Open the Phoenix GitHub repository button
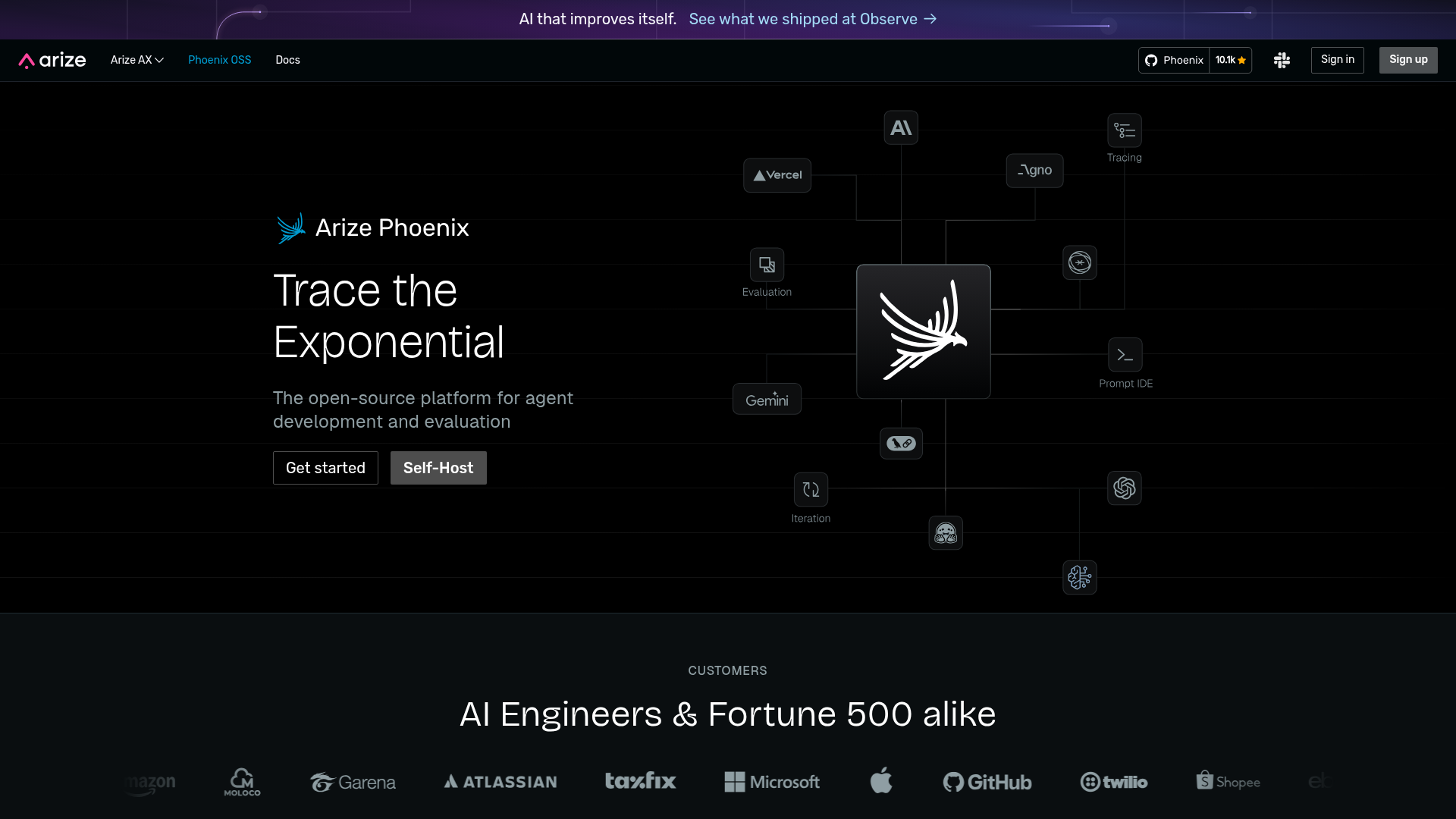This screenshot has height=819, width=1456. [x=1174, y=60]
